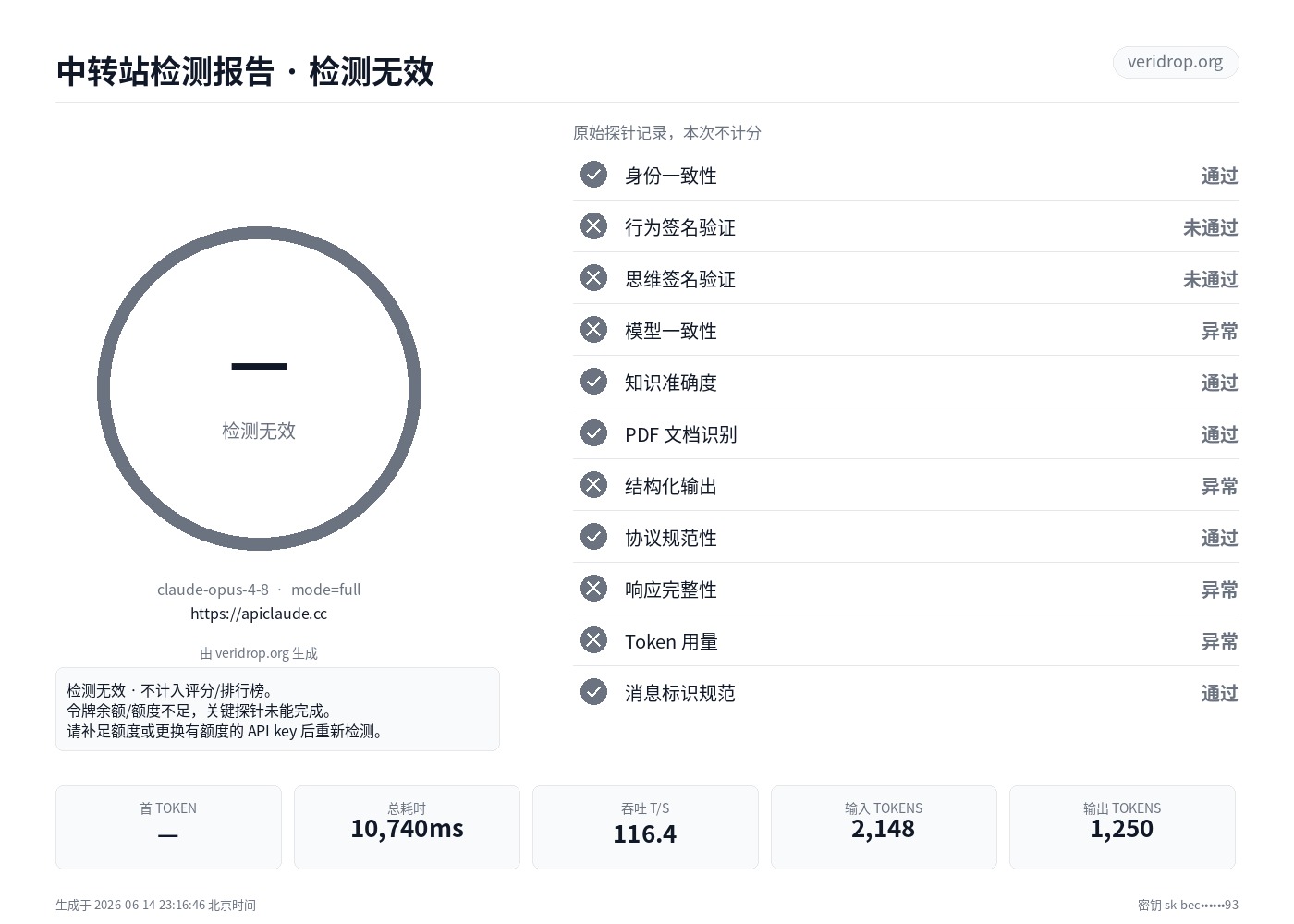The height and width of the screenshot is (924, 1294).
Task: Click the checkmark icon beside 消息标识规范
Action: point(593,692)
